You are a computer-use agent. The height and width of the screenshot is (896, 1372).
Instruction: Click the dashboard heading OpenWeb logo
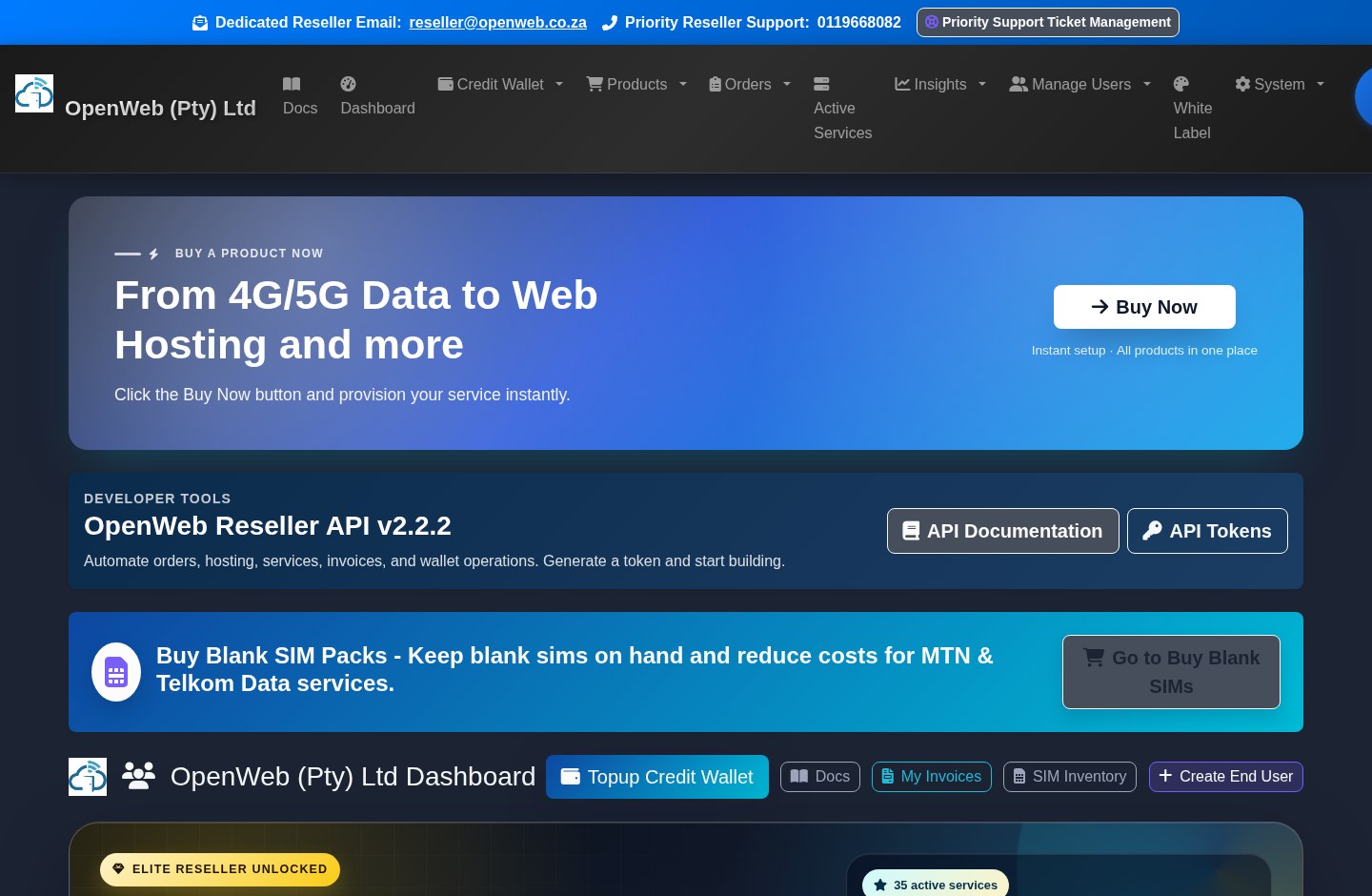88,777
